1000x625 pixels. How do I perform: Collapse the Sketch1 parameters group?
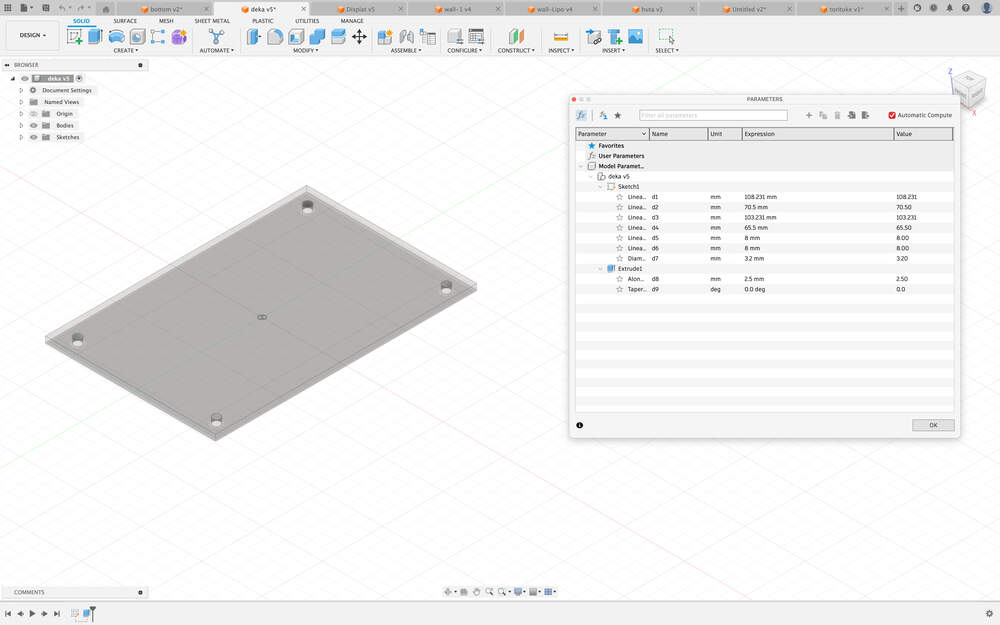(600, 187)
